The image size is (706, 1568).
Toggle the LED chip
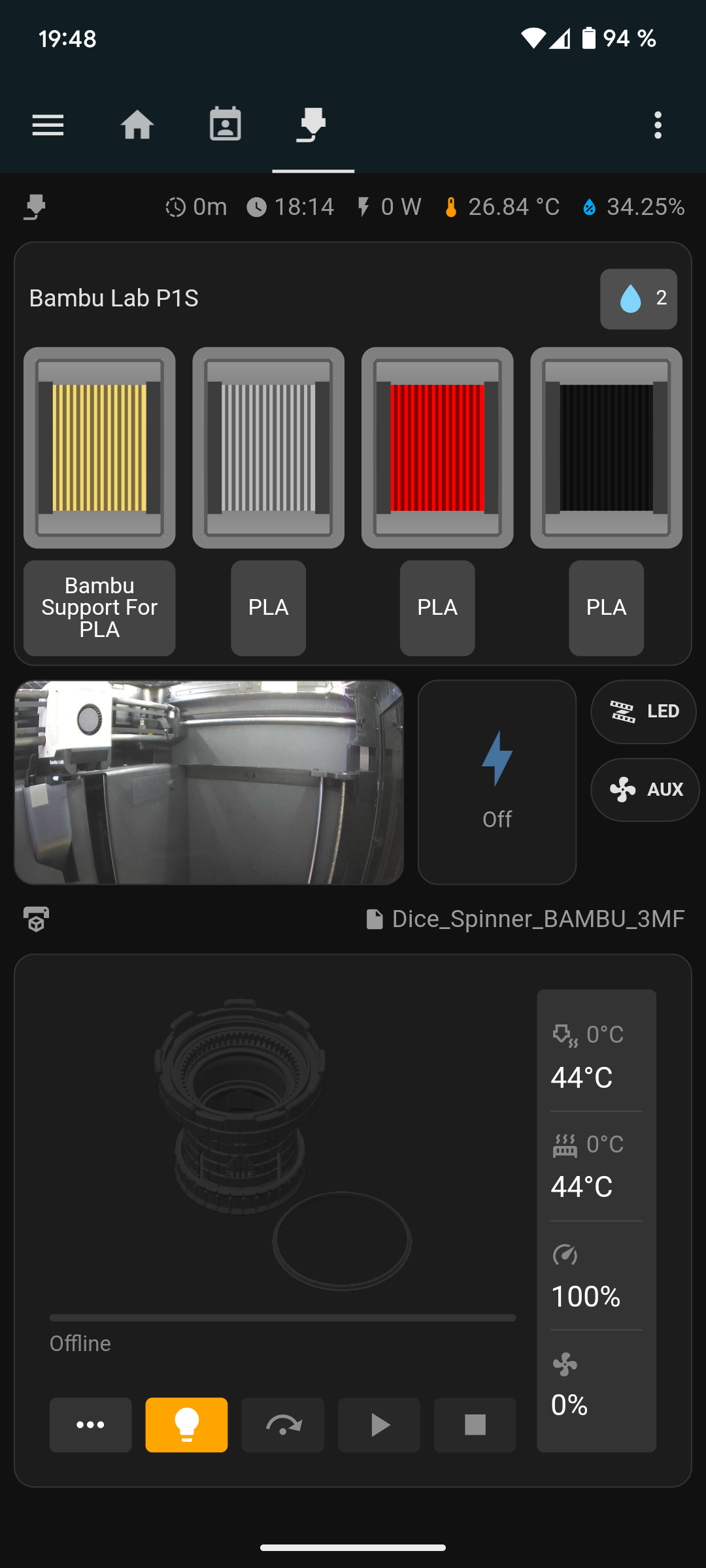[x=643, y=711]
